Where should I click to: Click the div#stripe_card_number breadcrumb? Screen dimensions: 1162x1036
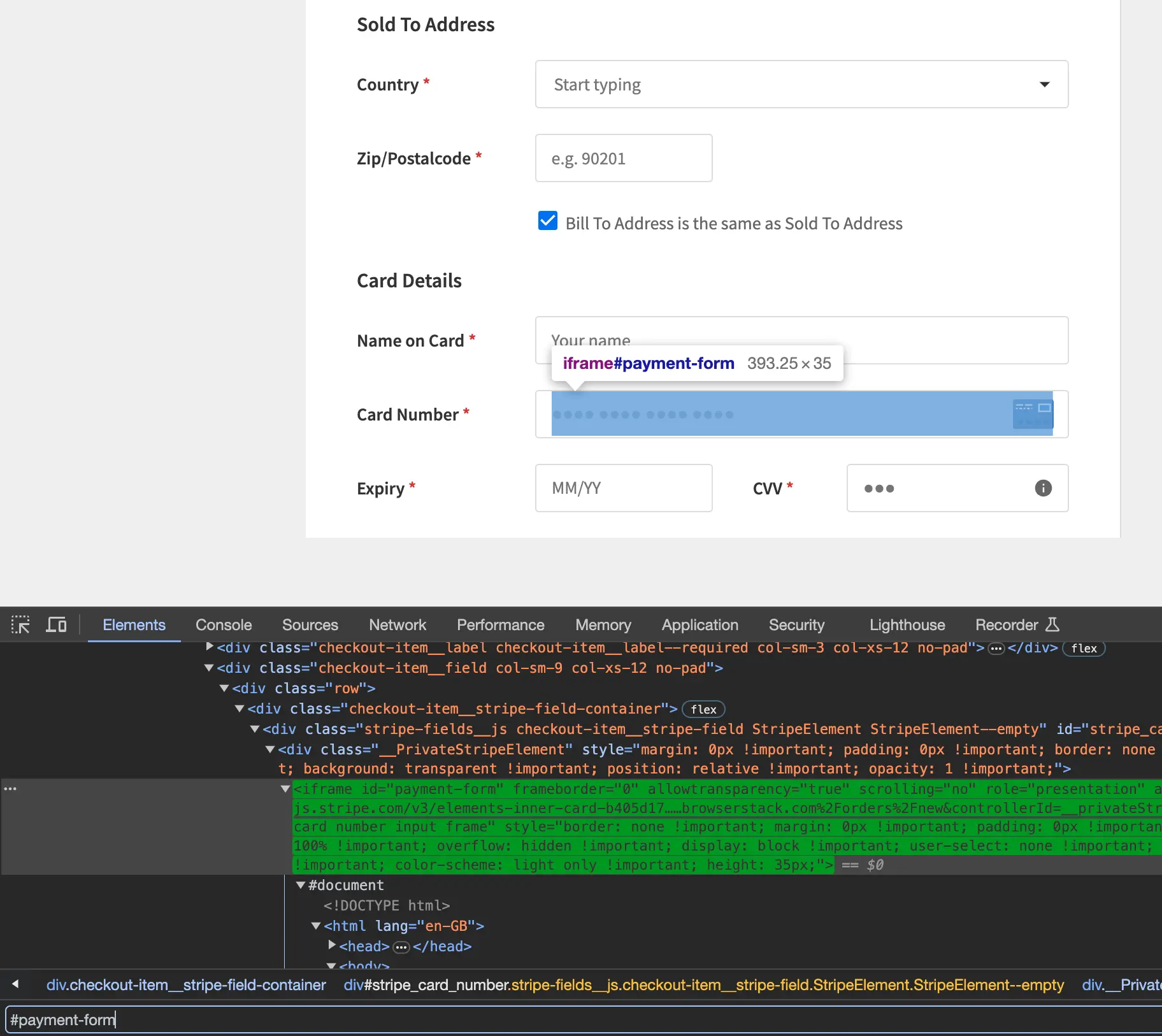tap(703, 985)
